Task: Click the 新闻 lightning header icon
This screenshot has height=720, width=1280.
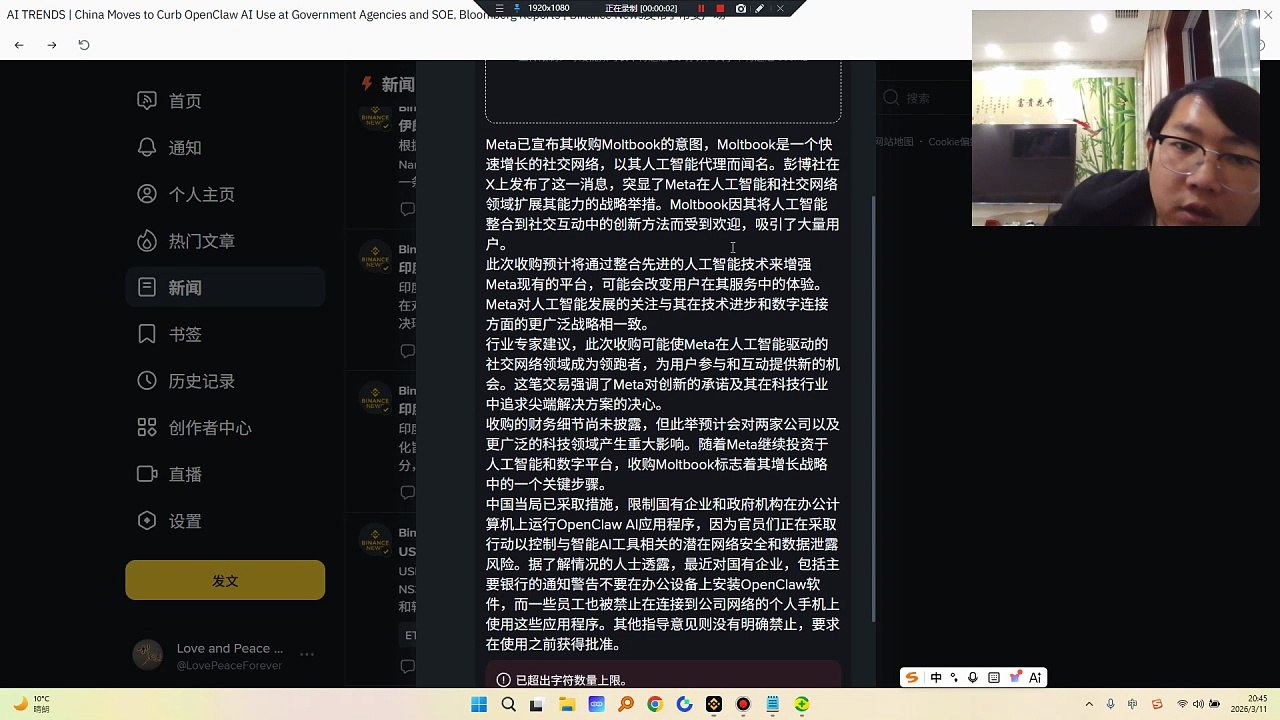Action: tap(368, 84)
